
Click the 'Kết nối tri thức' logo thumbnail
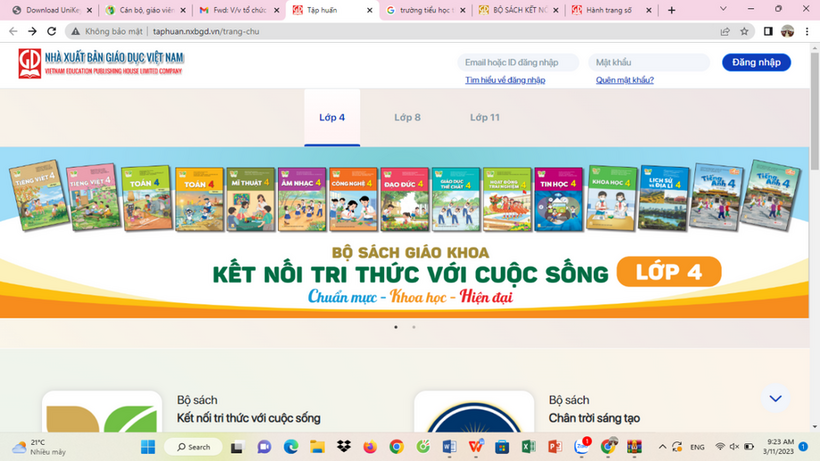coord(102,412)
